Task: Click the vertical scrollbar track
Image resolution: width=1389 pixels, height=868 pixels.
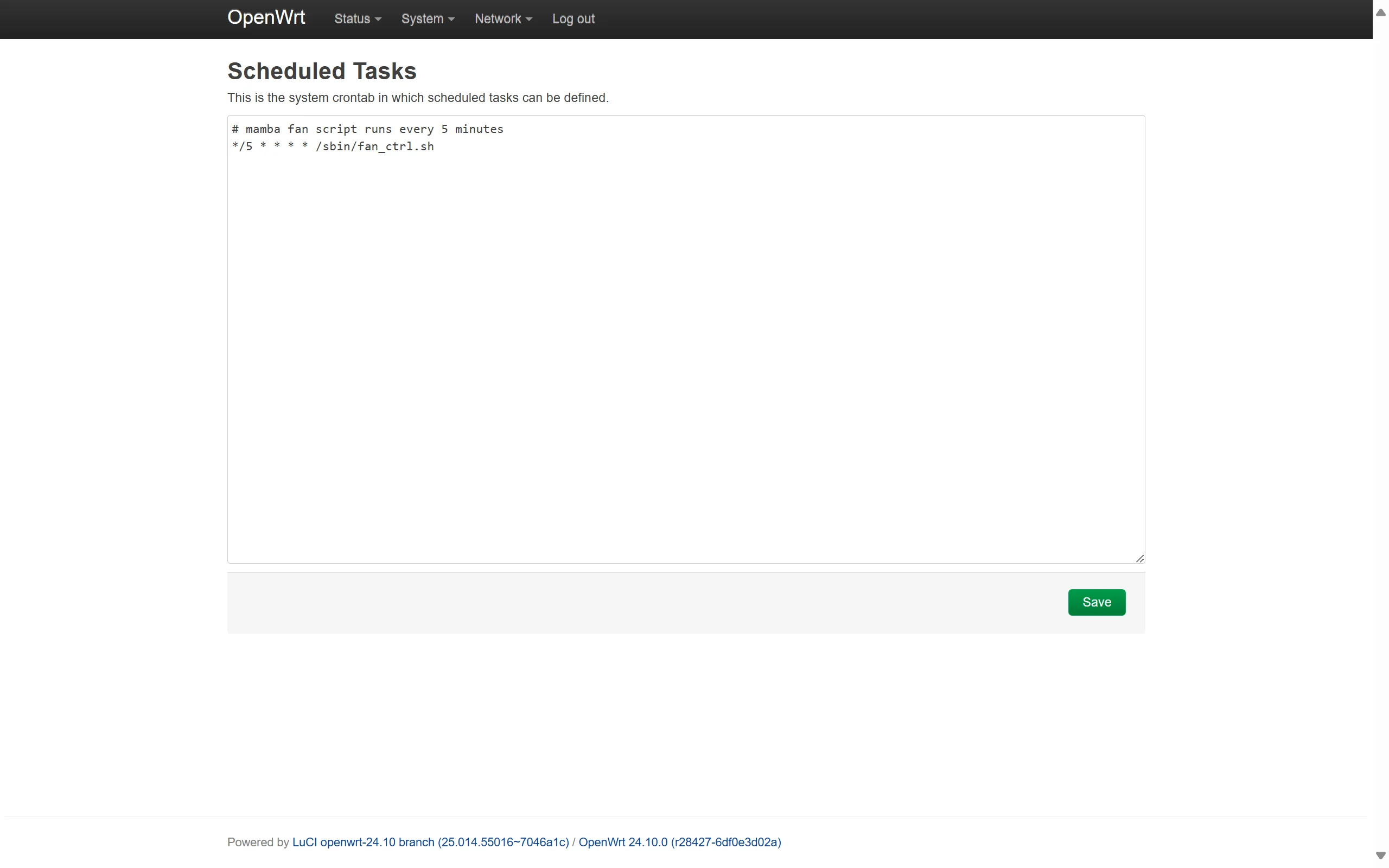Action: (x=1380, y=434)
